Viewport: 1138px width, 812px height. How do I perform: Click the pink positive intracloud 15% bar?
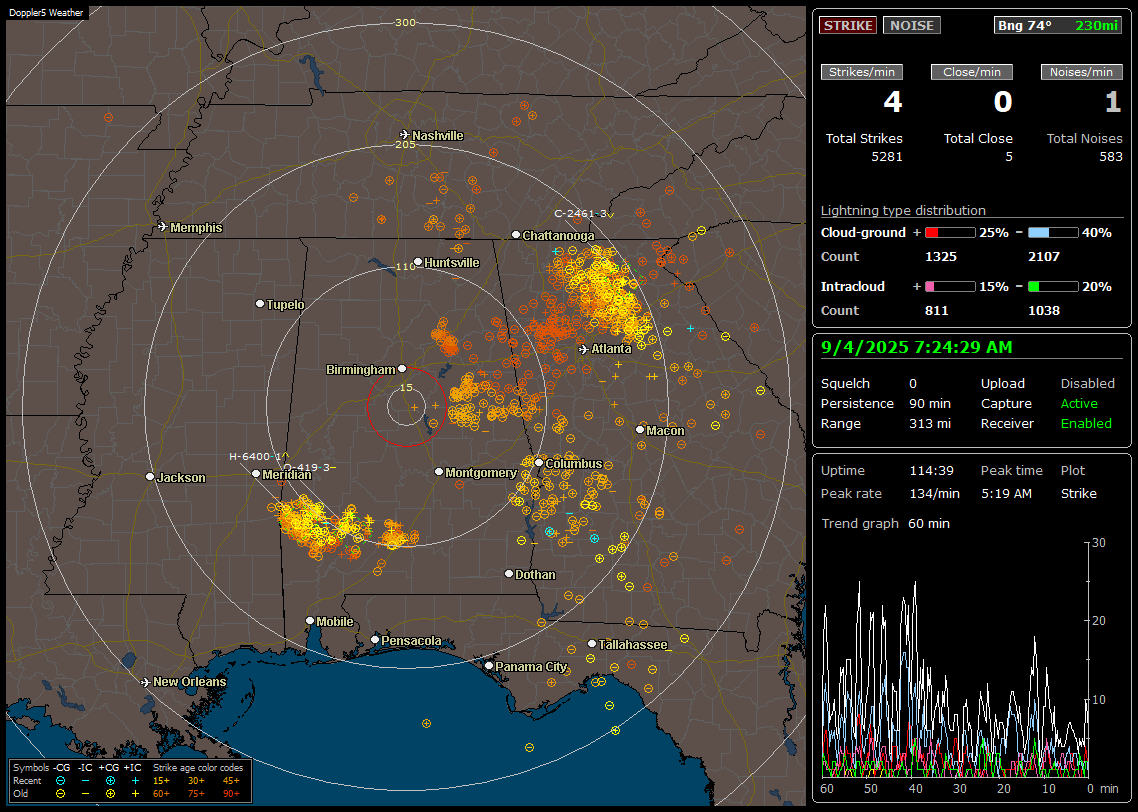[950, 287]
